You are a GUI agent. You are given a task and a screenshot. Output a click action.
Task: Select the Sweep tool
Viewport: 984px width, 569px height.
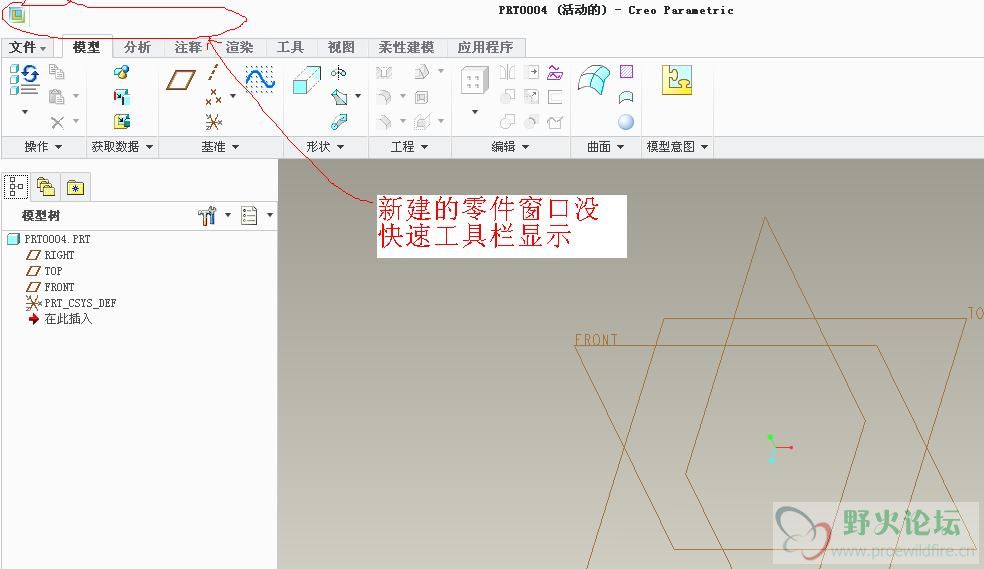pyautogui.click(x=340, y=97)
